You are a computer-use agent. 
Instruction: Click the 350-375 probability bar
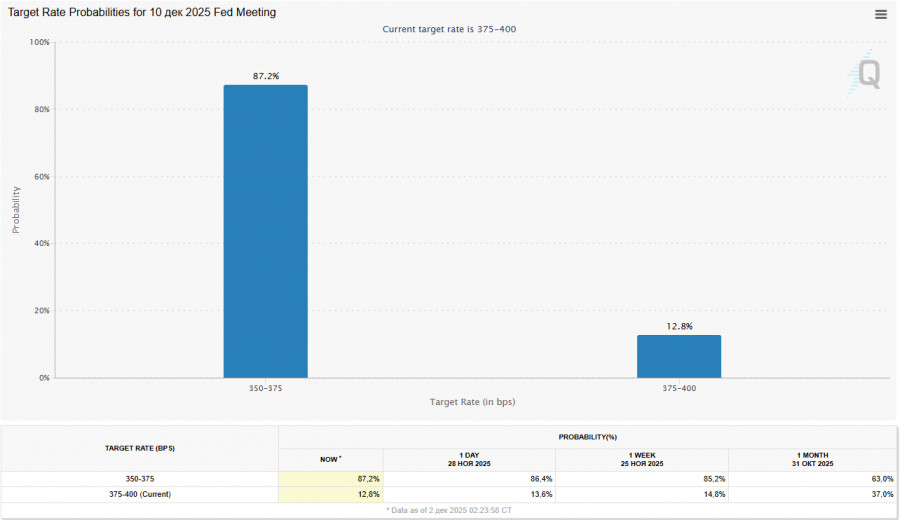coord(265,231)
